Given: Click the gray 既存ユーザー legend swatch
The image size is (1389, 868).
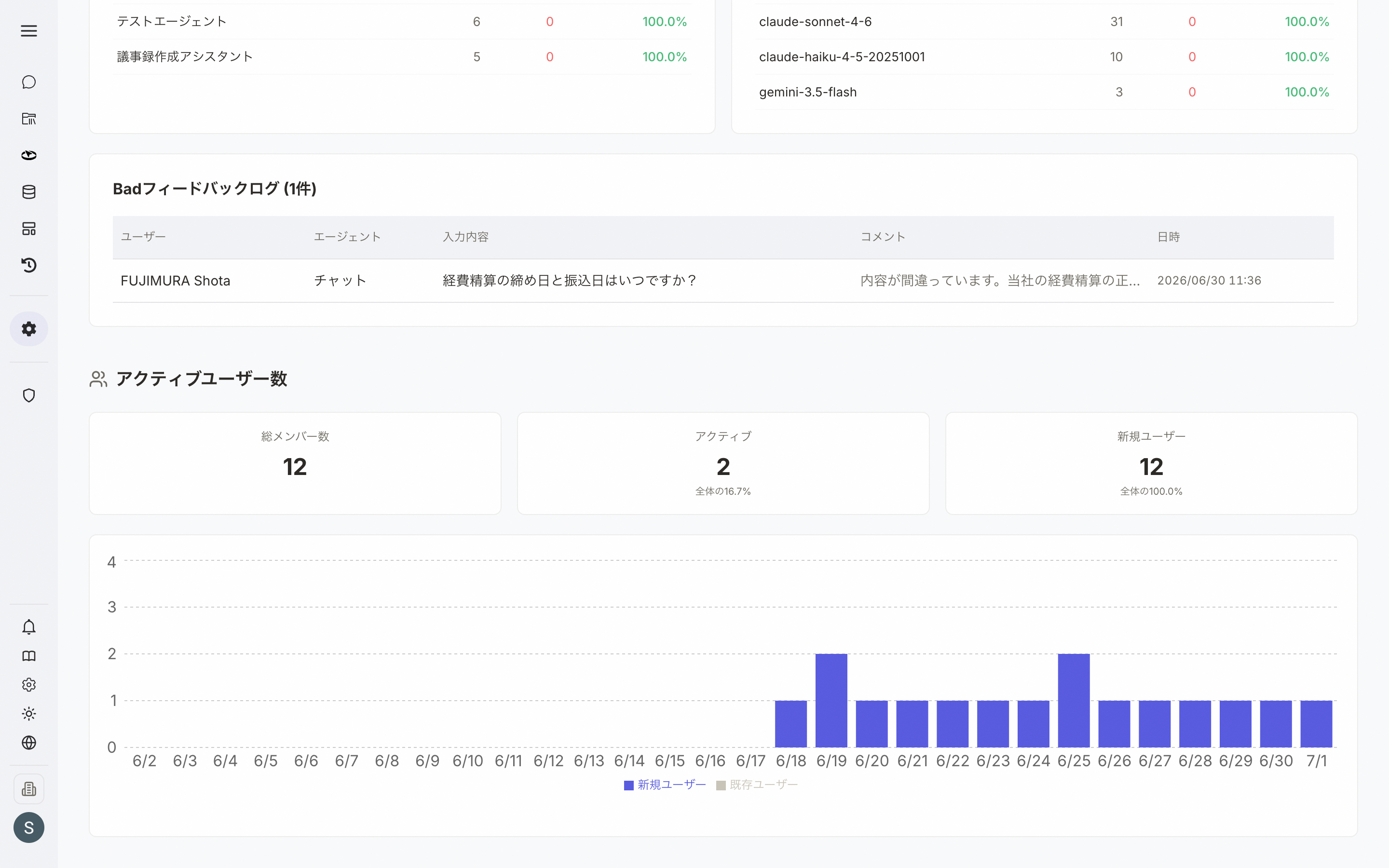Looking at the screenshot, I should coord(721,786).
